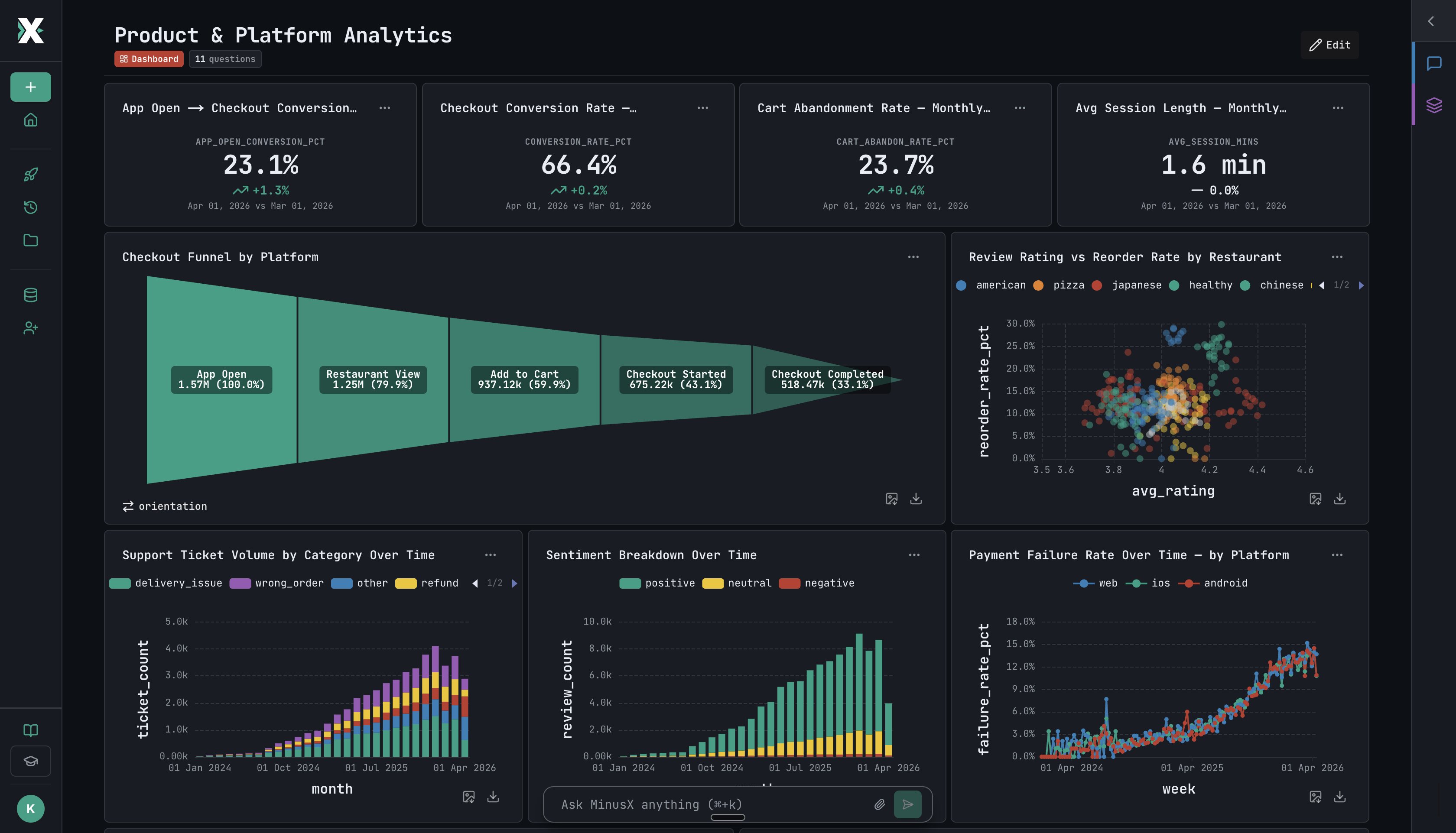This screenshot has width=1456, height=833.
Task: Click the Edit dashboard button
Action: pos(1329,45)
